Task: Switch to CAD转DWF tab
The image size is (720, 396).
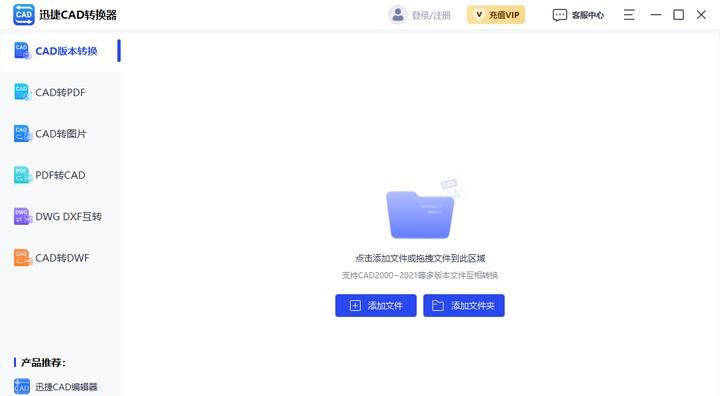Action: pyautogui.click(x=61, y=257)
